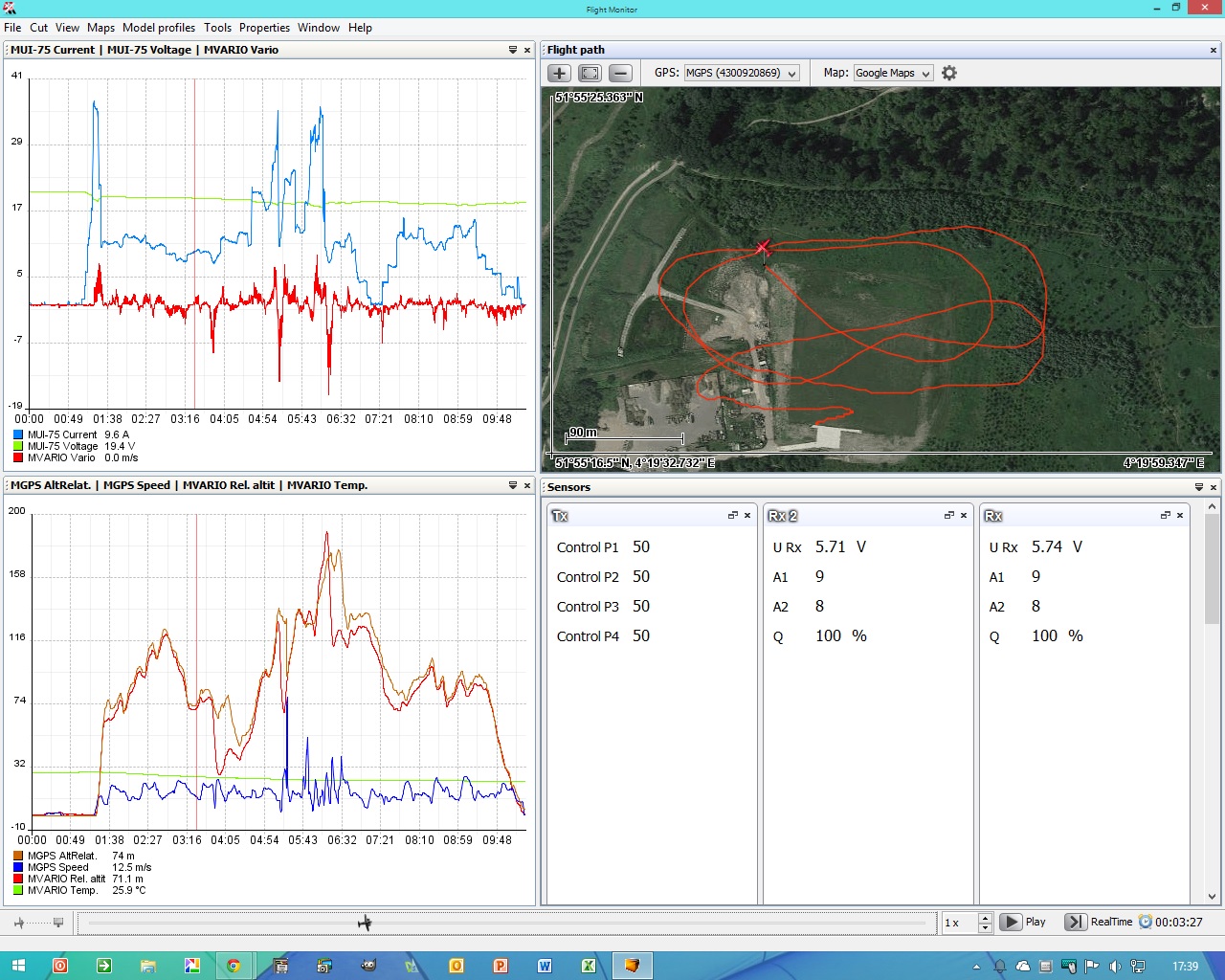Click the red X position marker on map
Viewport: 1225px width, 980px height.
763,248
